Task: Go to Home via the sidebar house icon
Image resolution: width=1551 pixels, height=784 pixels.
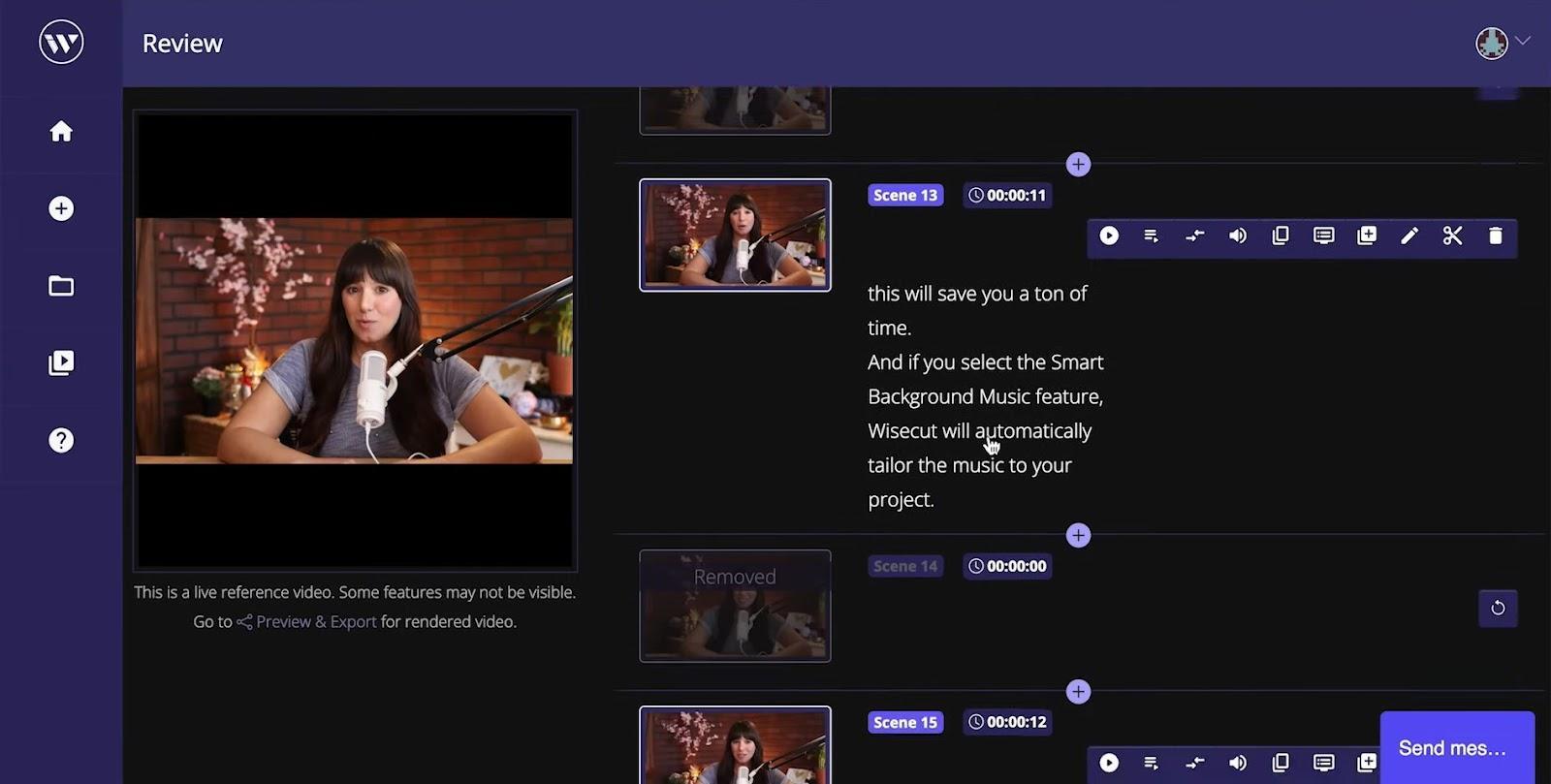Action: tap(61, 131)
